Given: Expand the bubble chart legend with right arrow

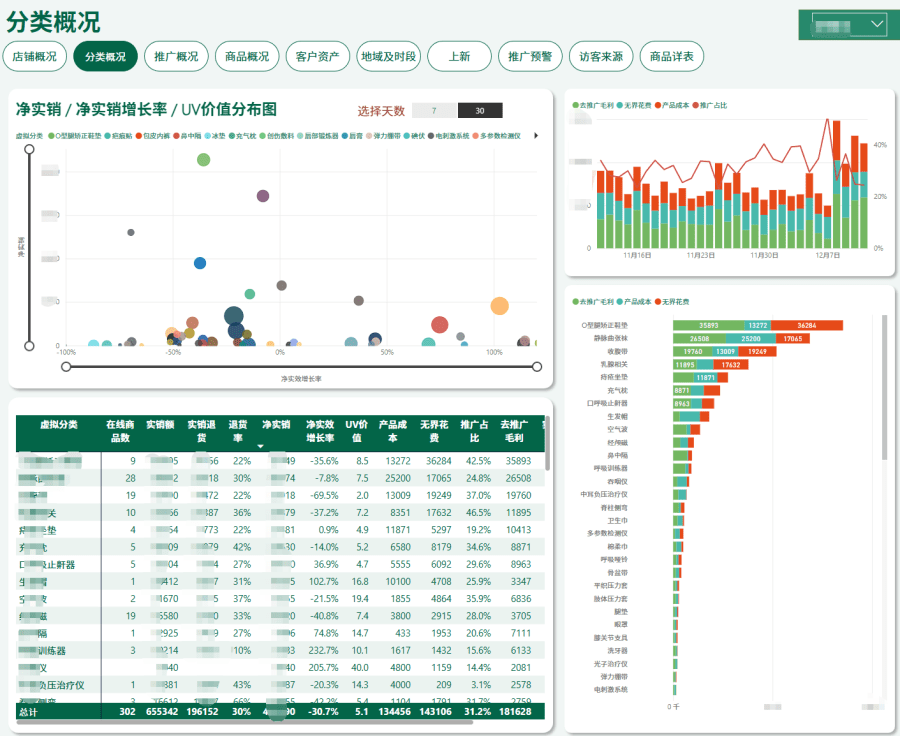Looking at the screenshot, I should pyautogui.click(x=536, y=135).
